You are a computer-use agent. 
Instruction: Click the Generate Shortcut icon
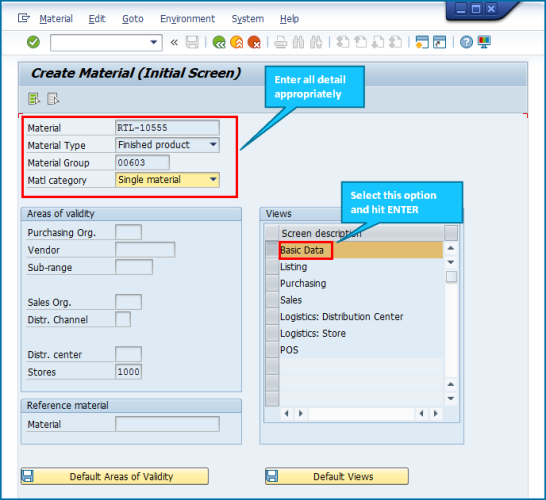439,42
